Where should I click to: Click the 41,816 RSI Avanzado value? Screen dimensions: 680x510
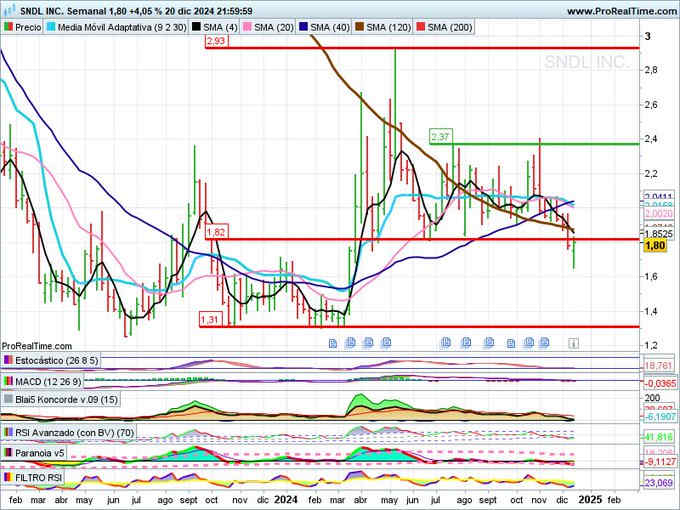click(x=659, y=437)
